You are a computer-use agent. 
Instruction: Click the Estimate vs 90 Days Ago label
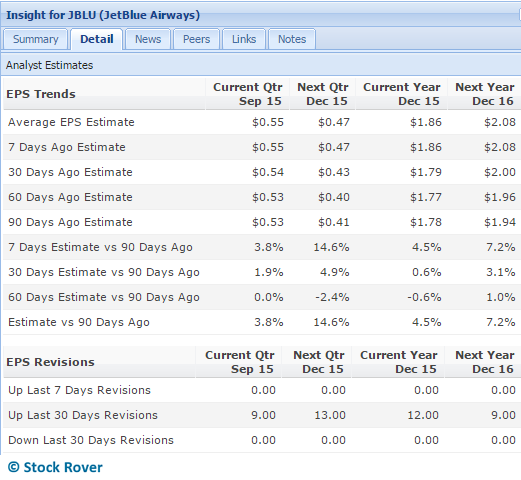tap(79, 322)
